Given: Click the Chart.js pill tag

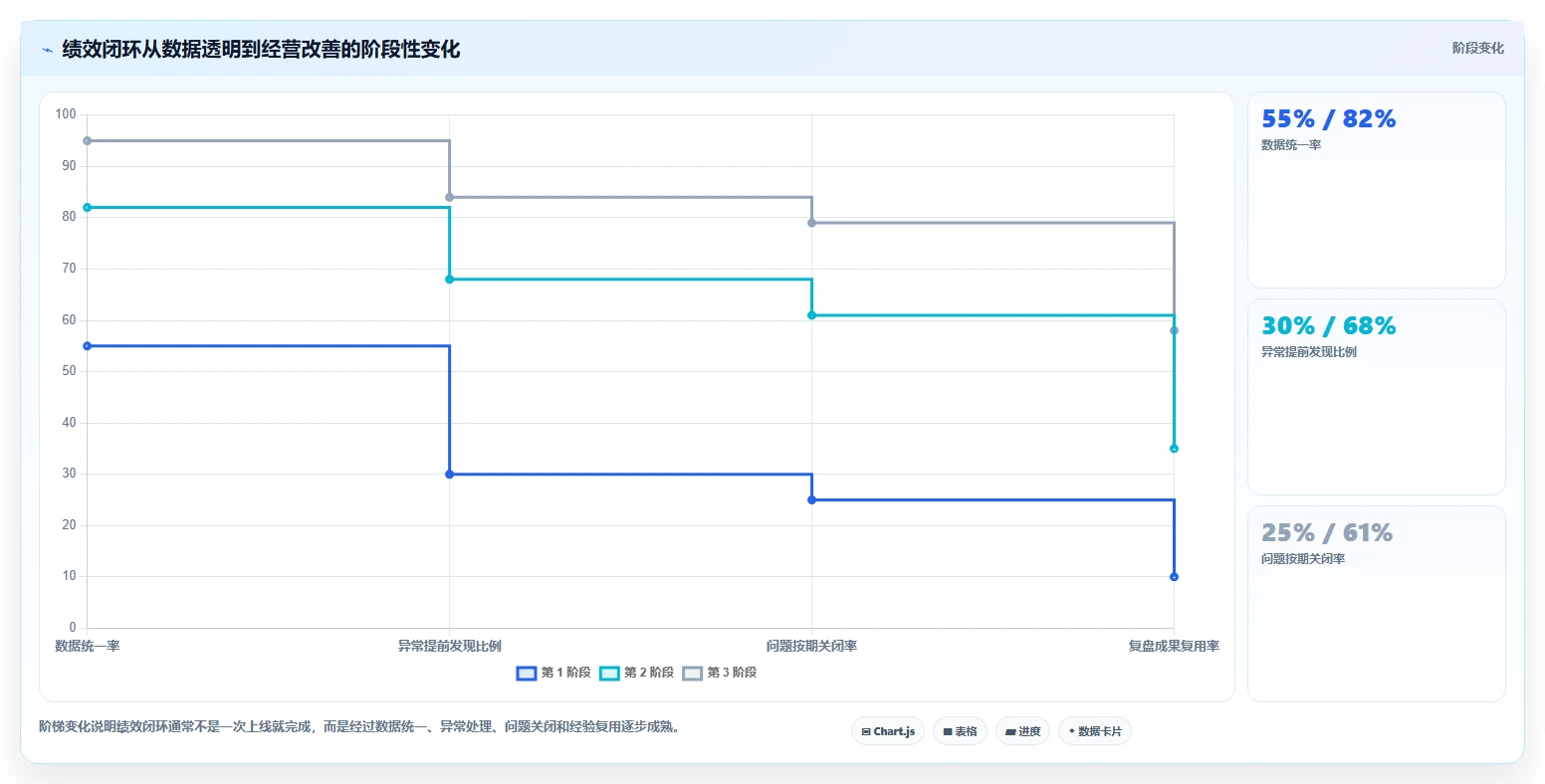Looking at the screenshot, I should (888, 731).
